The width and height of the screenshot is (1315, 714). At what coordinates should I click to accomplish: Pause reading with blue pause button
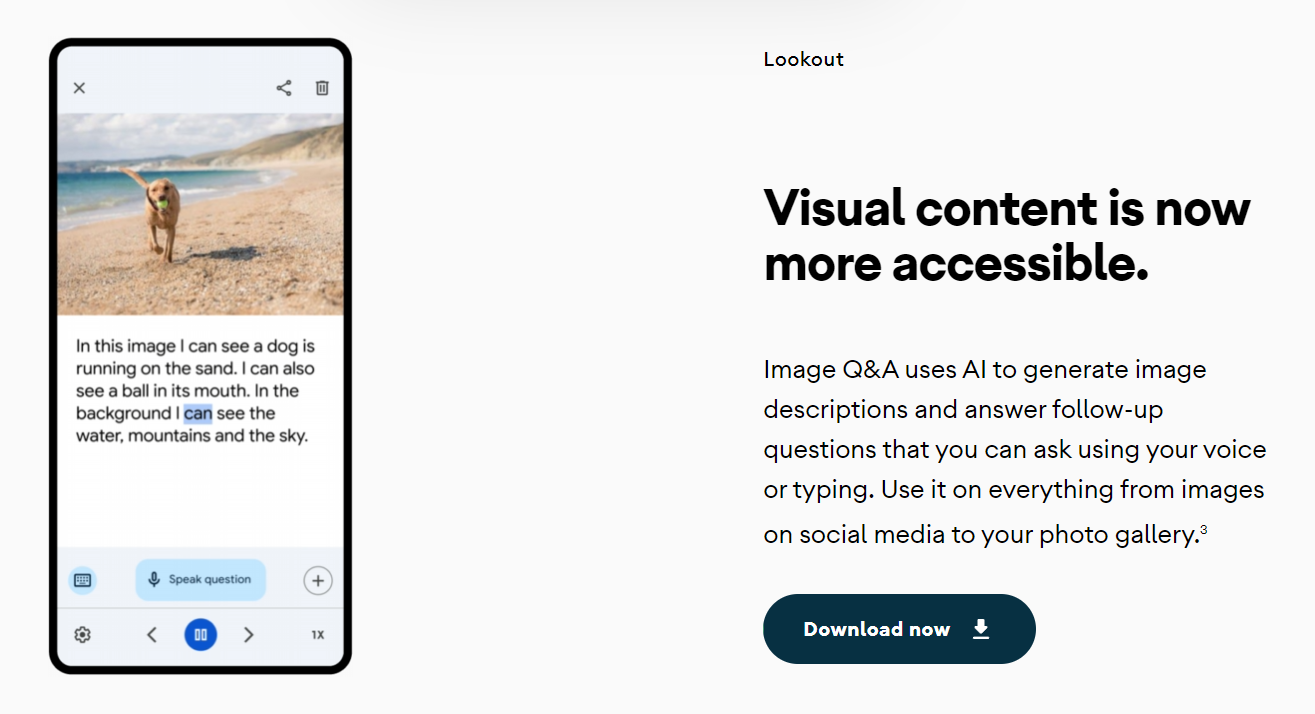pos(201,635)
